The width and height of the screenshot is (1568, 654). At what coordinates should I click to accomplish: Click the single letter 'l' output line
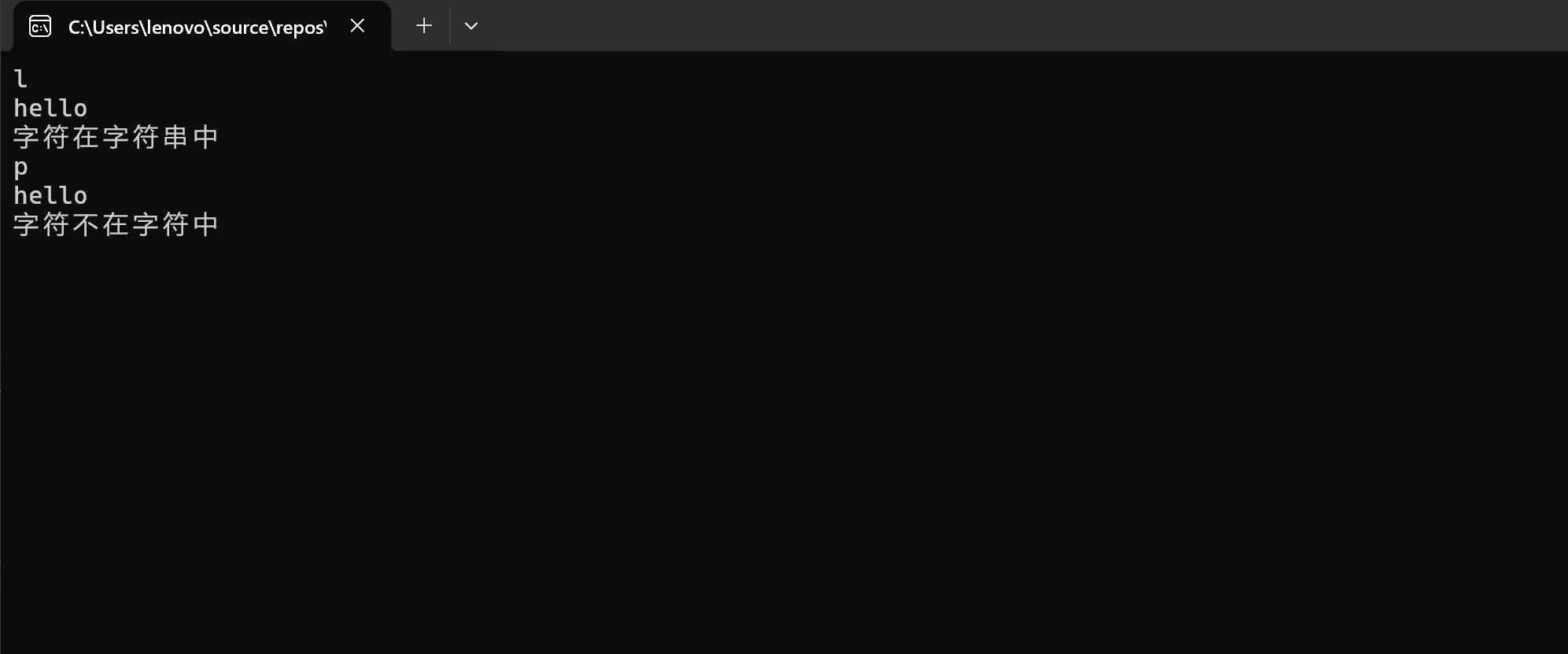point(21,79)
